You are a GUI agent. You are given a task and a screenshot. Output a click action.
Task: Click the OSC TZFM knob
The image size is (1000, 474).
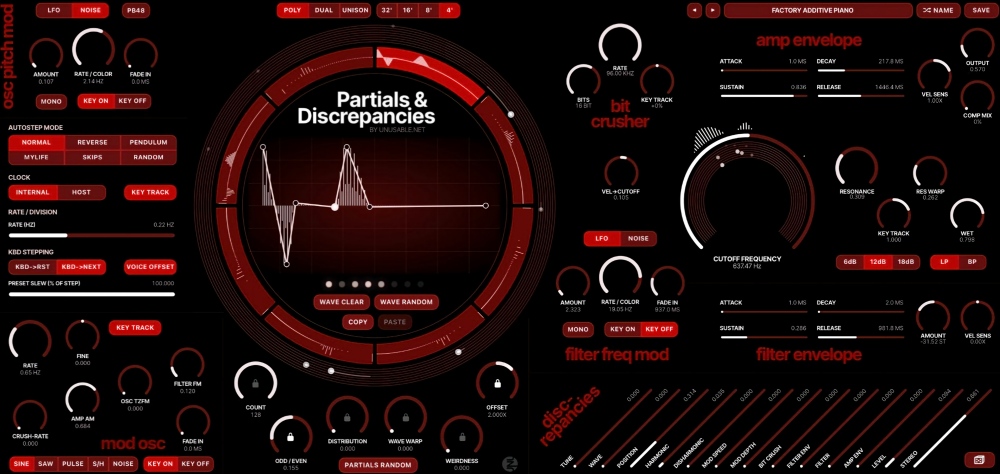pos(135,381)
